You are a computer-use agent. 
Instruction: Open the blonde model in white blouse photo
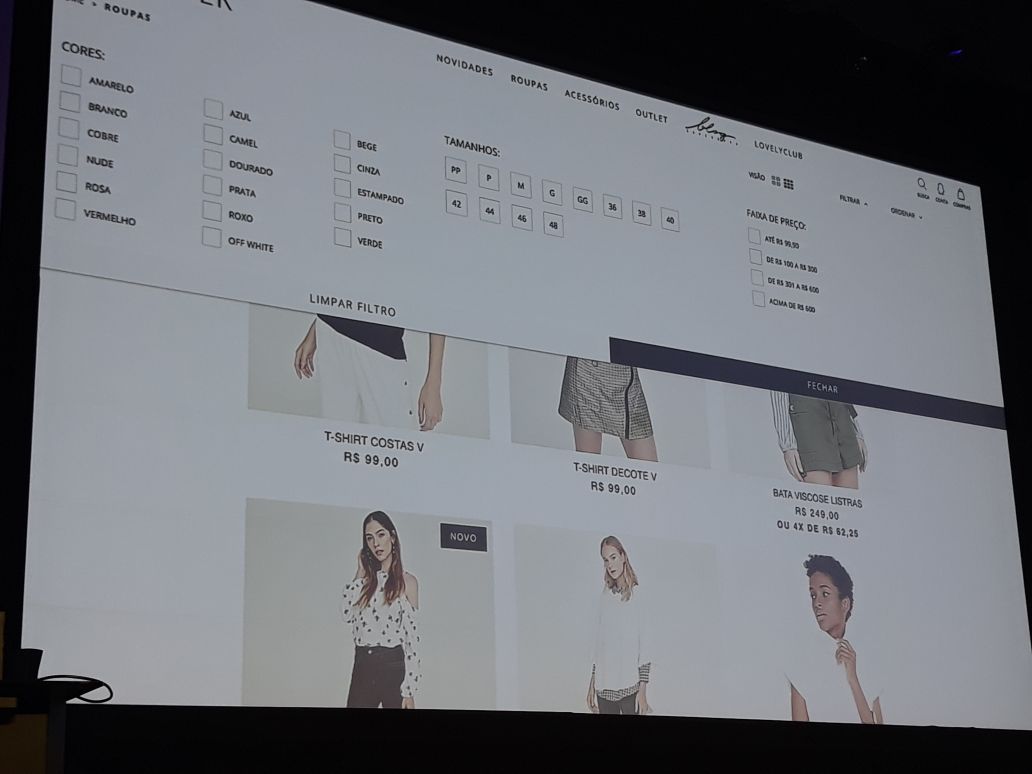click(x=615, y=621)
